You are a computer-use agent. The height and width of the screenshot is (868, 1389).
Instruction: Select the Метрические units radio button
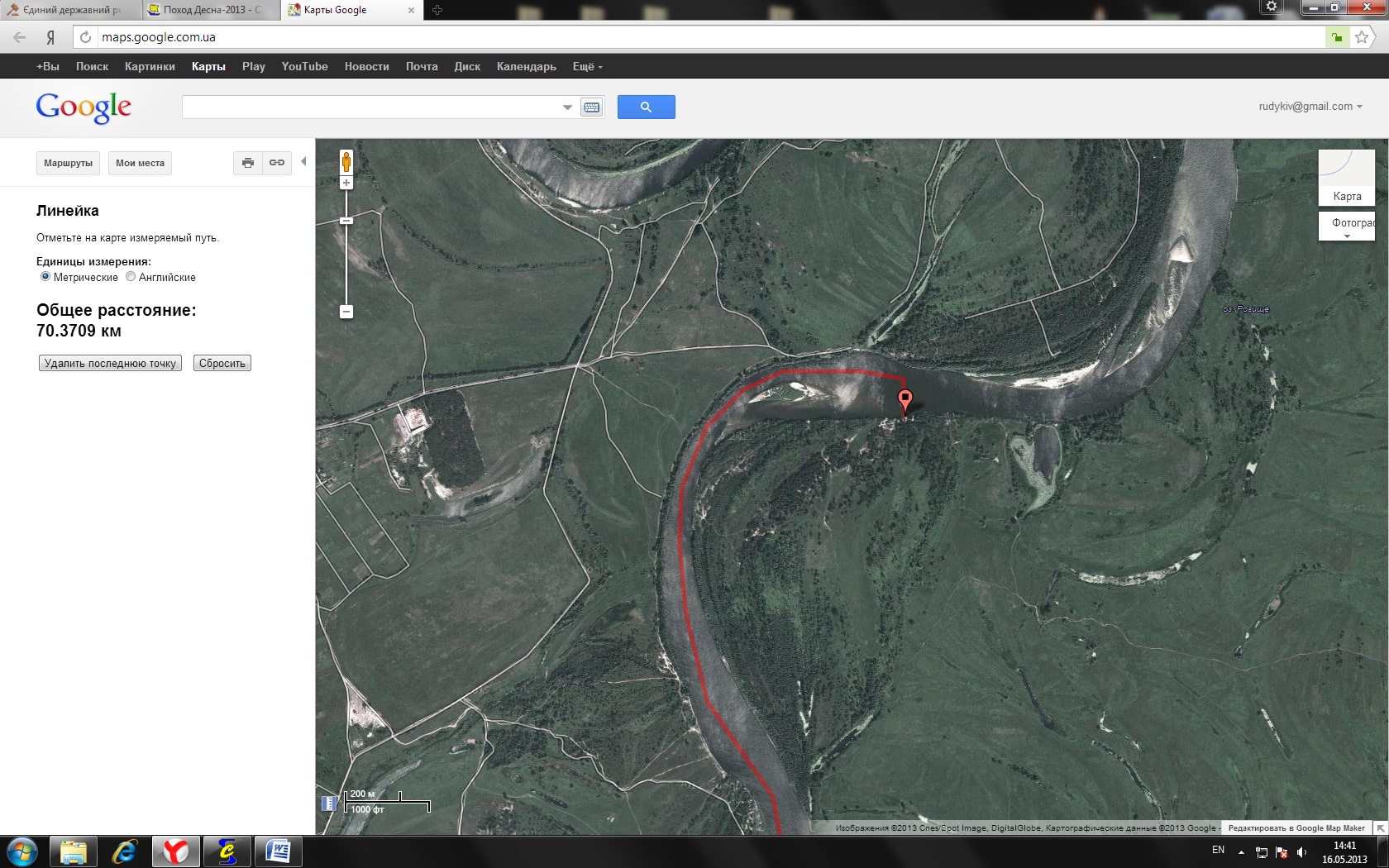pos(45,277)
